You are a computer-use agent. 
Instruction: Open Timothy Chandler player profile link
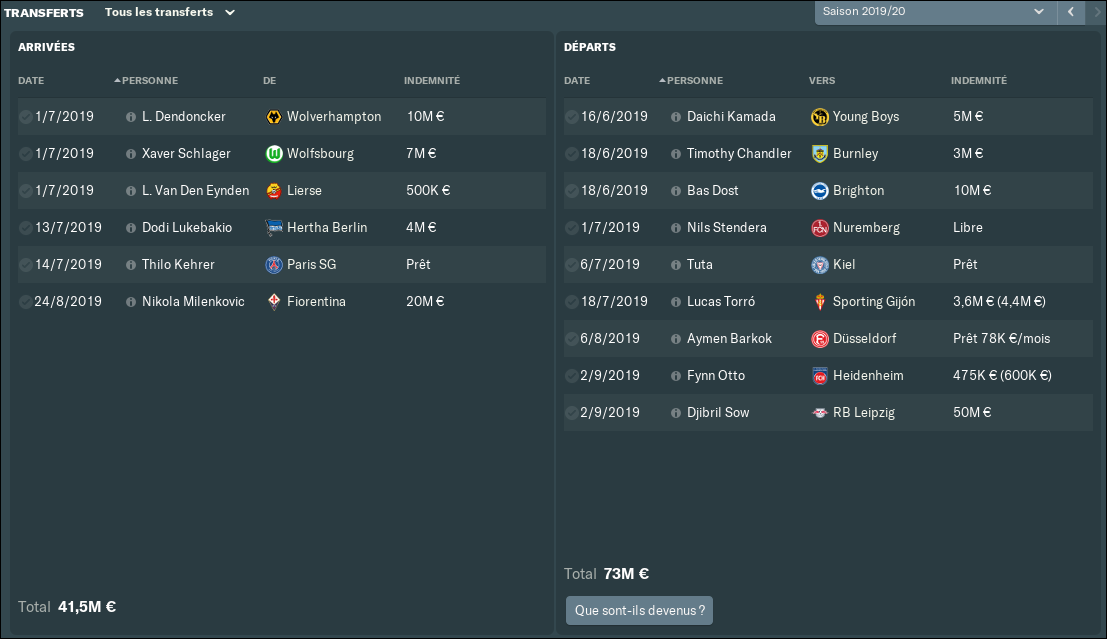tap(739, 153)
